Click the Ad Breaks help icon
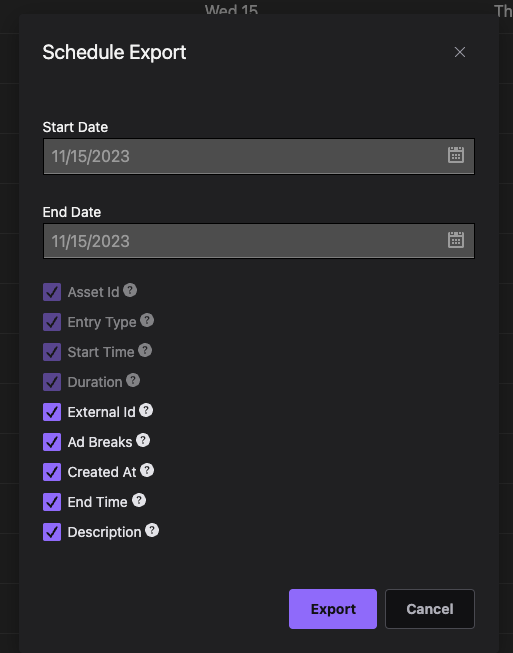513x653 pixels. [143, 440]
